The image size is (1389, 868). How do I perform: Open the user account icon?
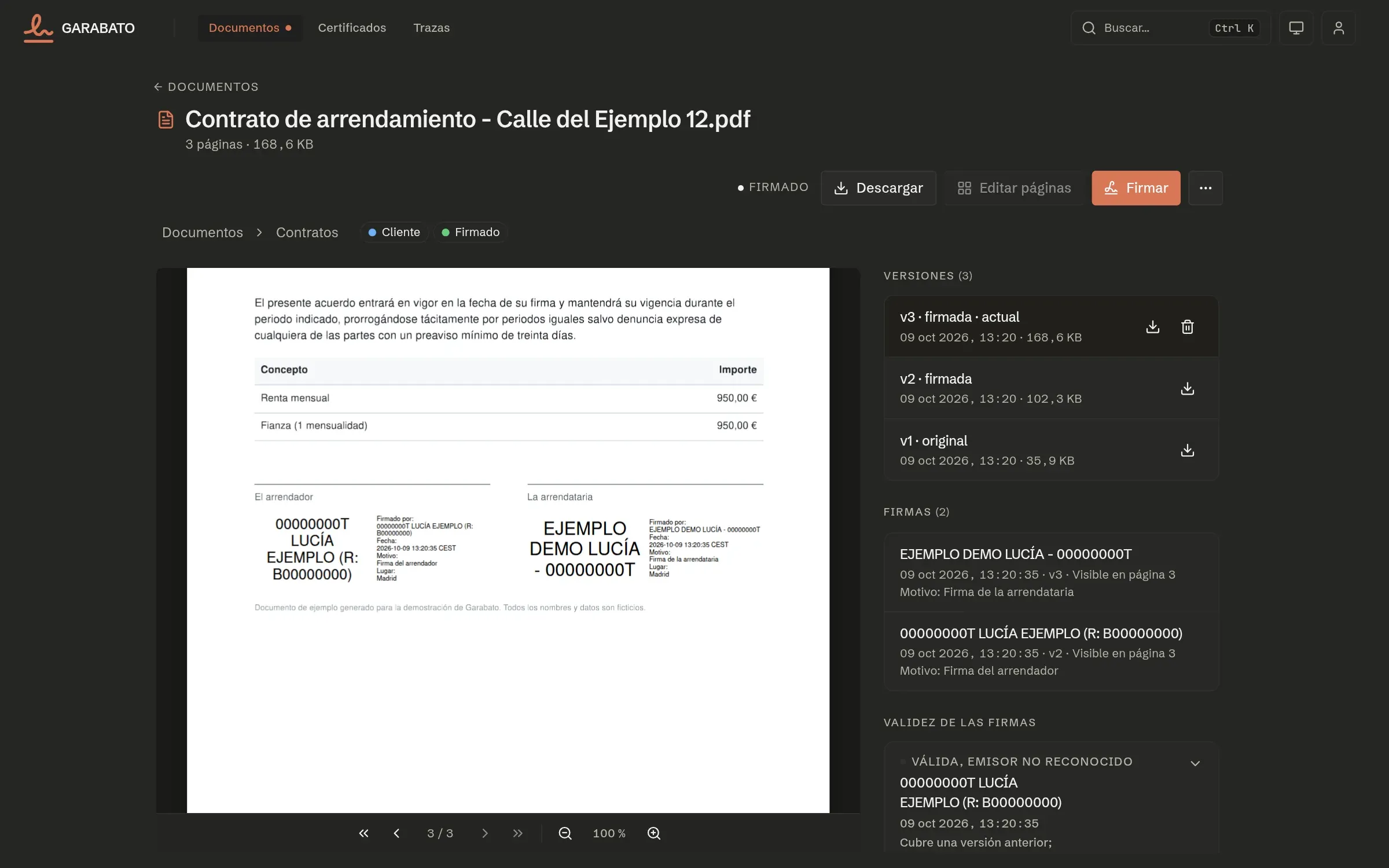tap(1338, 28)
